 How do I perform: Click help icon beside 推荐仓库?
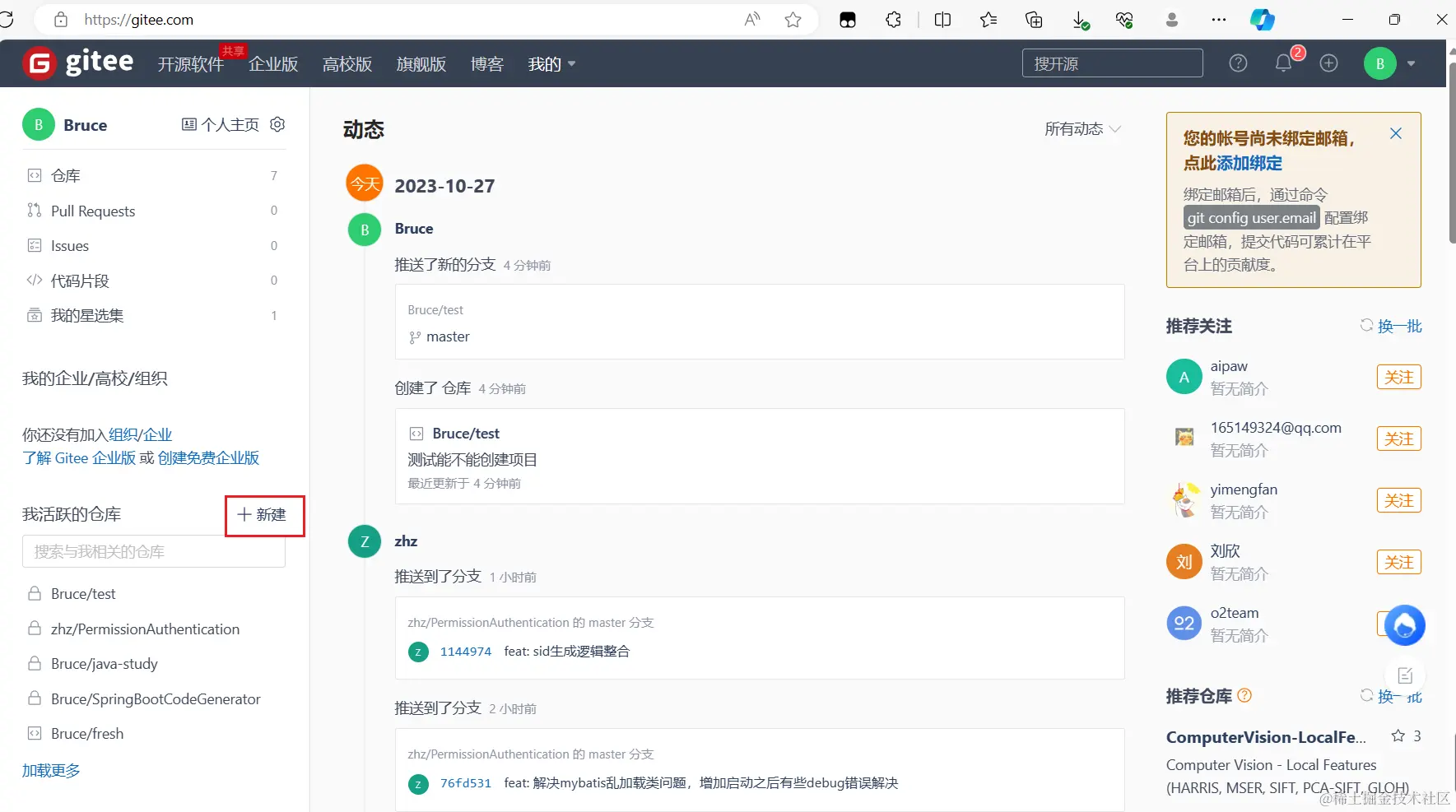coord(1244,695)
